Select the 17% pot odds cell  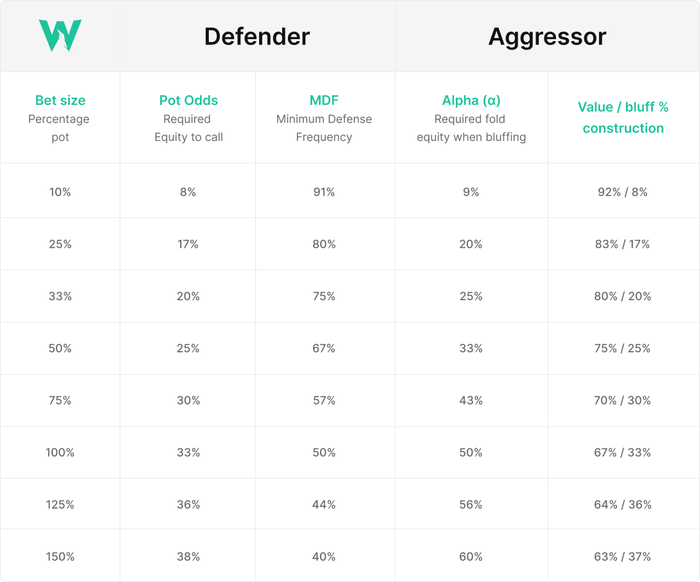click(x=188, y=244)
